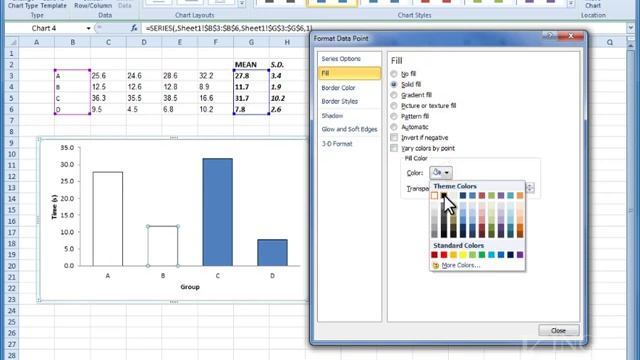Pick the white theme color swatch
640x360 pixels.
click(434, 196)
